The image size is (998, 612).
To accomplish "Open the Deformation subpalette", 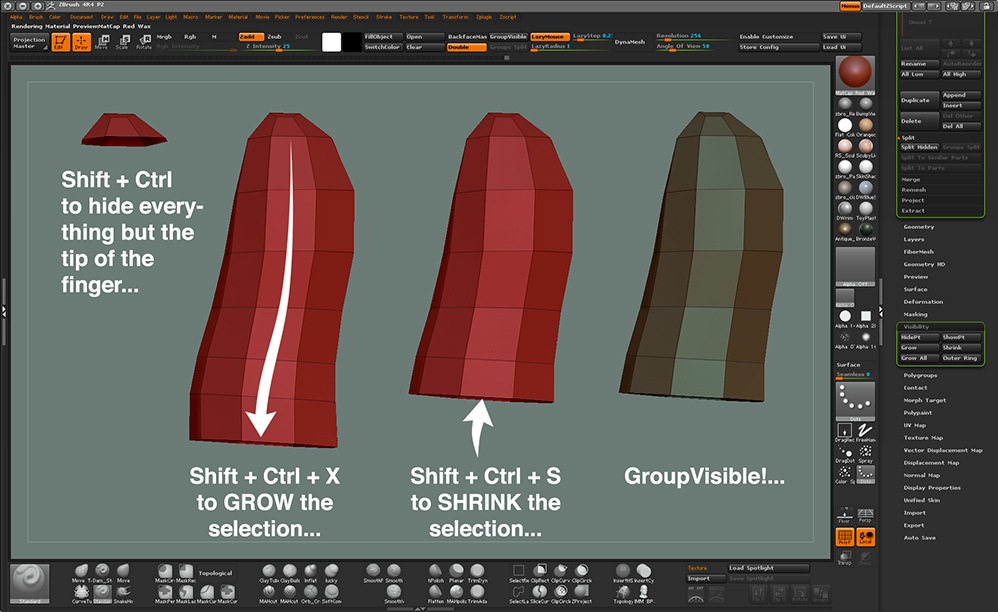I will [922, 301].
